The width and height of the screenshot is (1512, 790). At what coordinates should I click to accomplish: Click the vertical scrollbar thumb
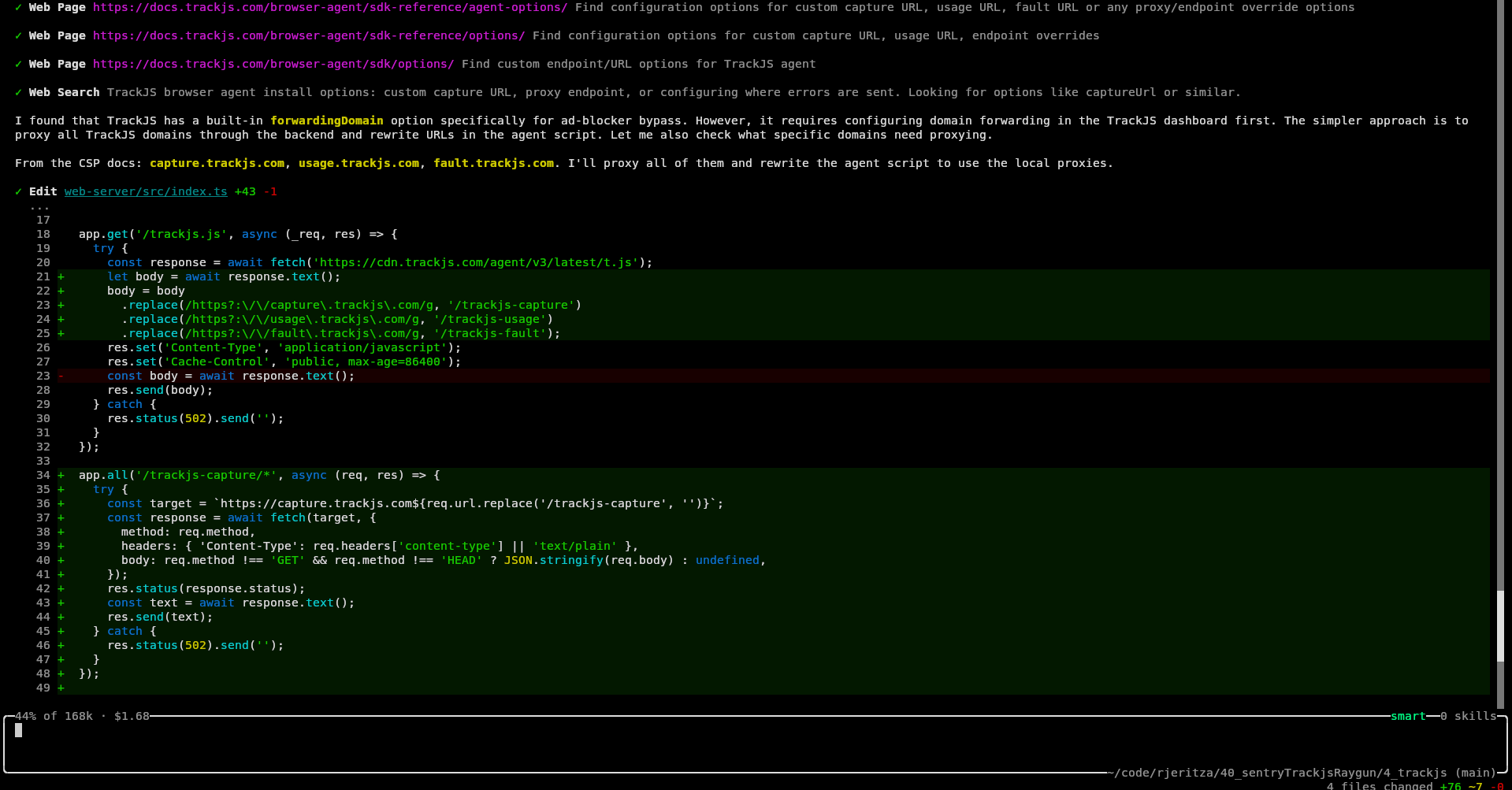pyautogui.click(x=1500, y=626)
